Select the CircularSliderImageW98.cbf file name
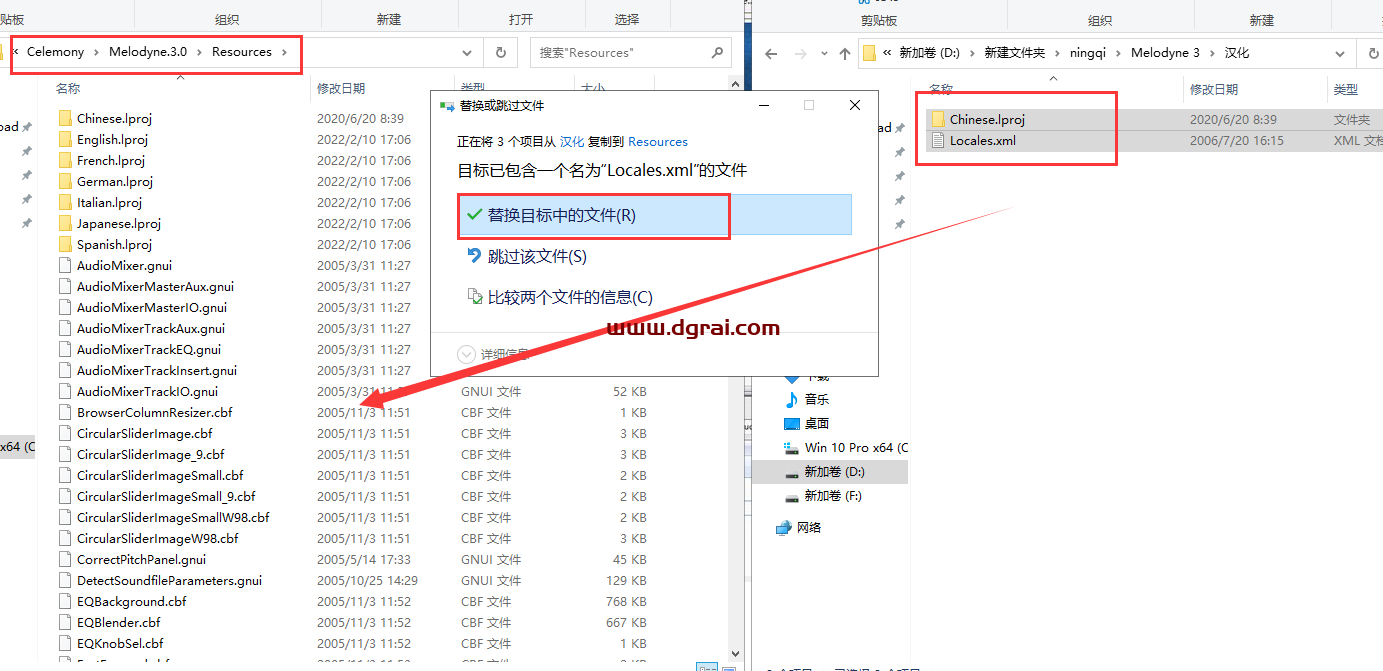This screenshot has width=1383, height=671. click(x=158, y=538)
